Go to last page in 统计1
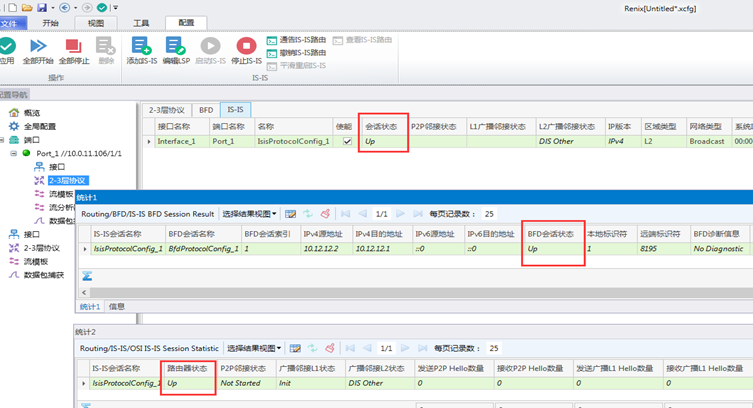This screenshot has height=408, width=753. pyautogui.click(x=418, y=214)
